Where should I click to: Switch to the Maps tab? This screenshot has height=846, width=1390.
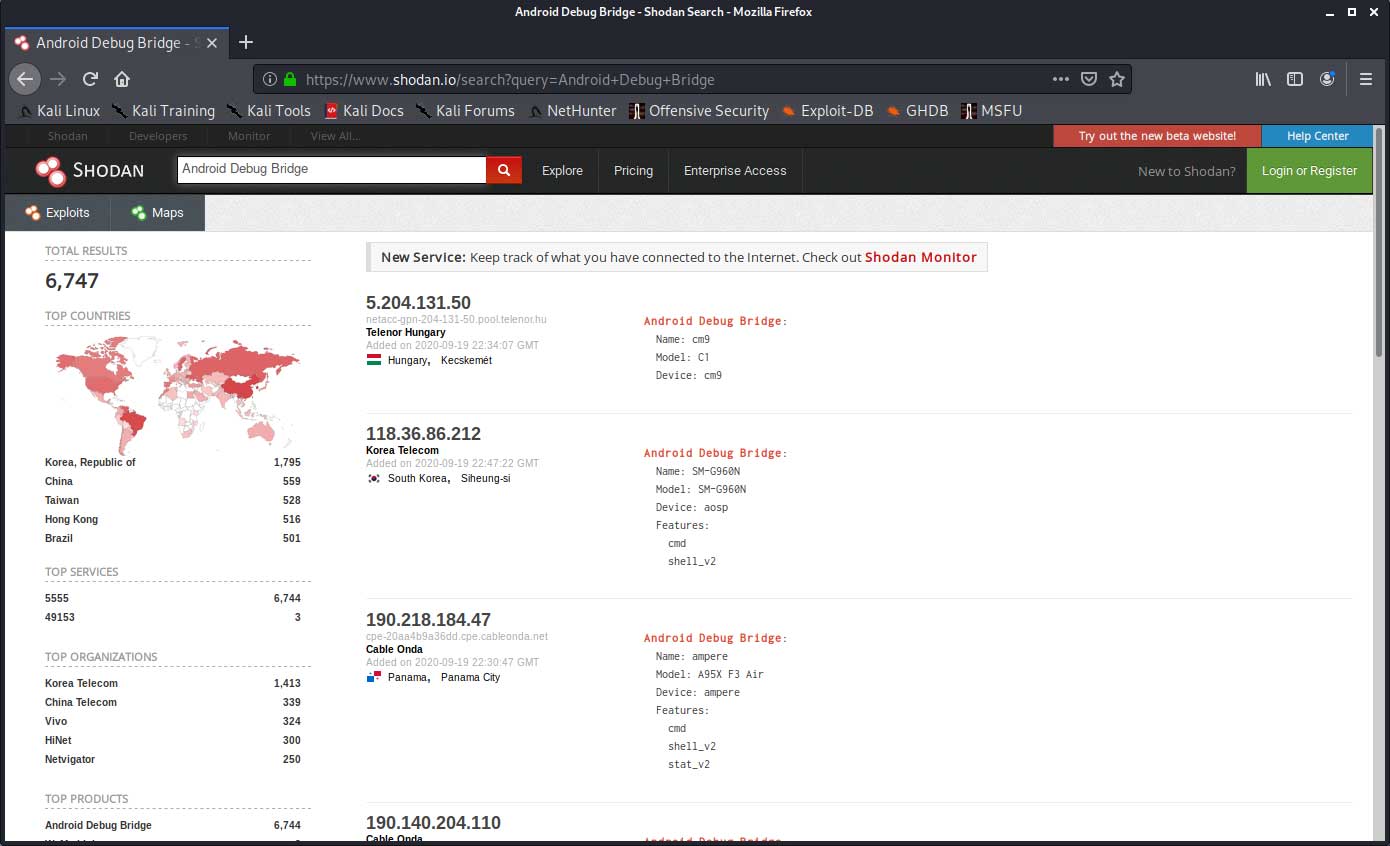[x=156, y=213]
